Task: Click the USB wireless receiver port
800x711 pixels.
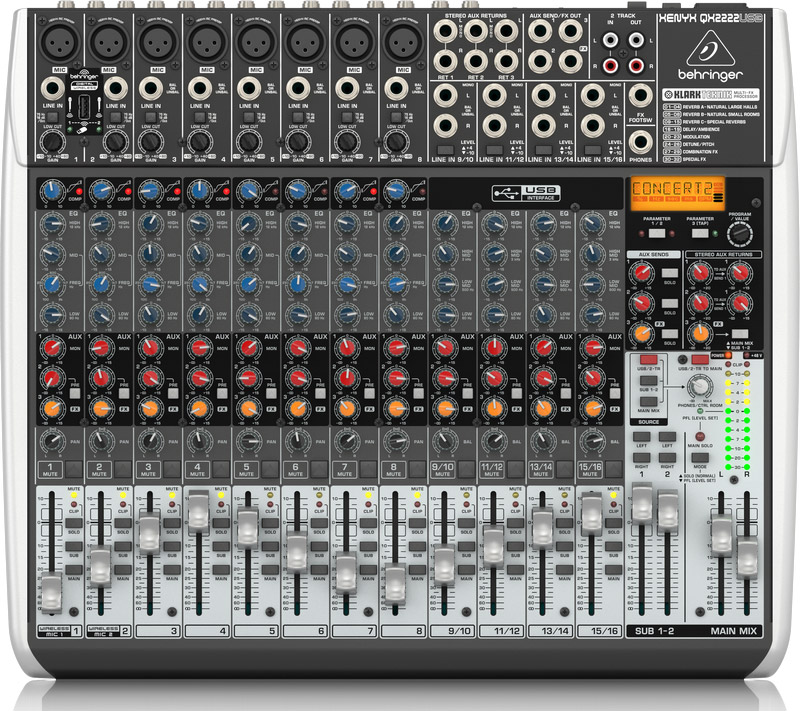Action: (85, 107)
